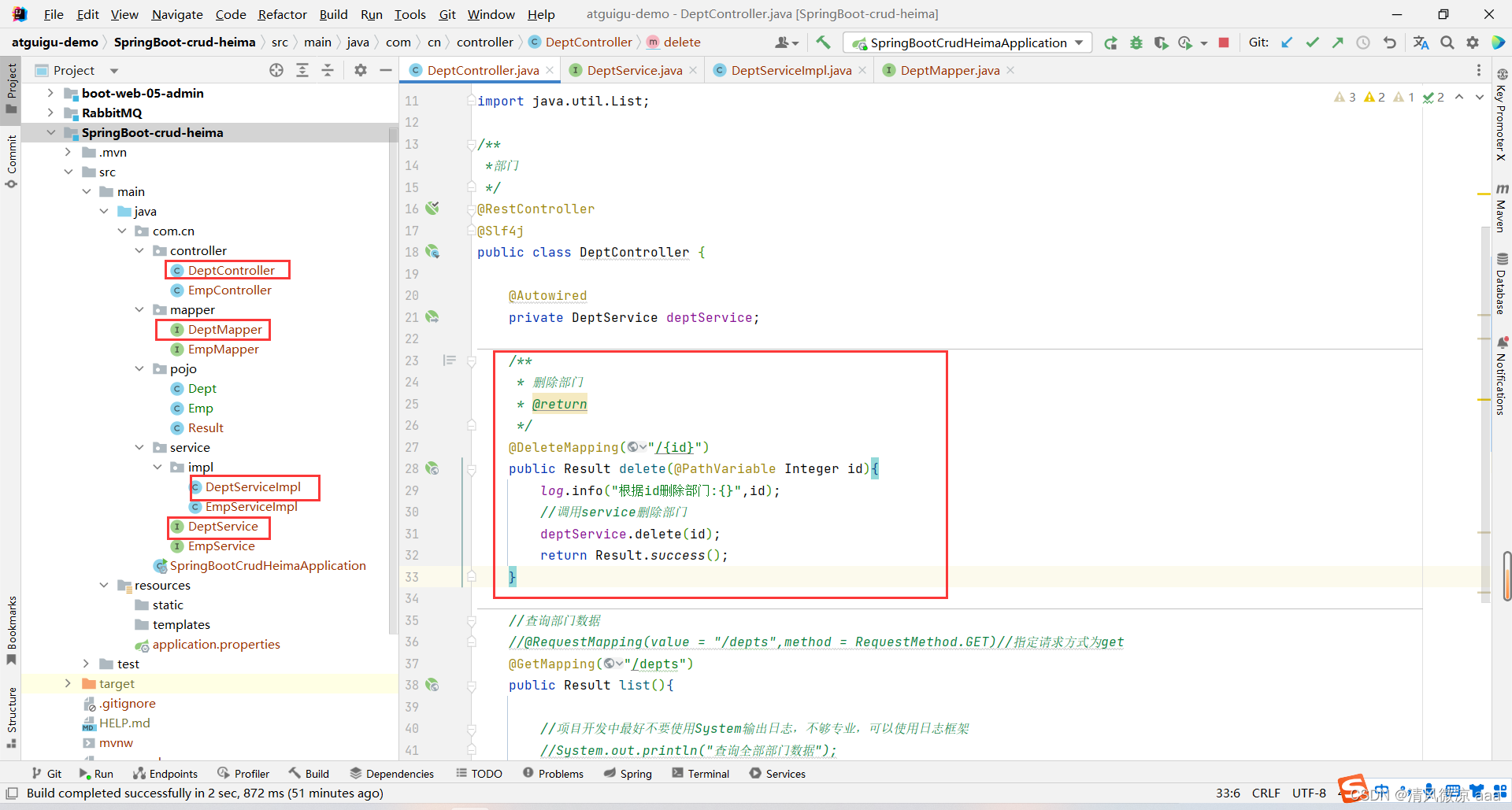Fold the class comment at line 13
The width and height of the screenshot is (1512, 810).
coord(472,145)
